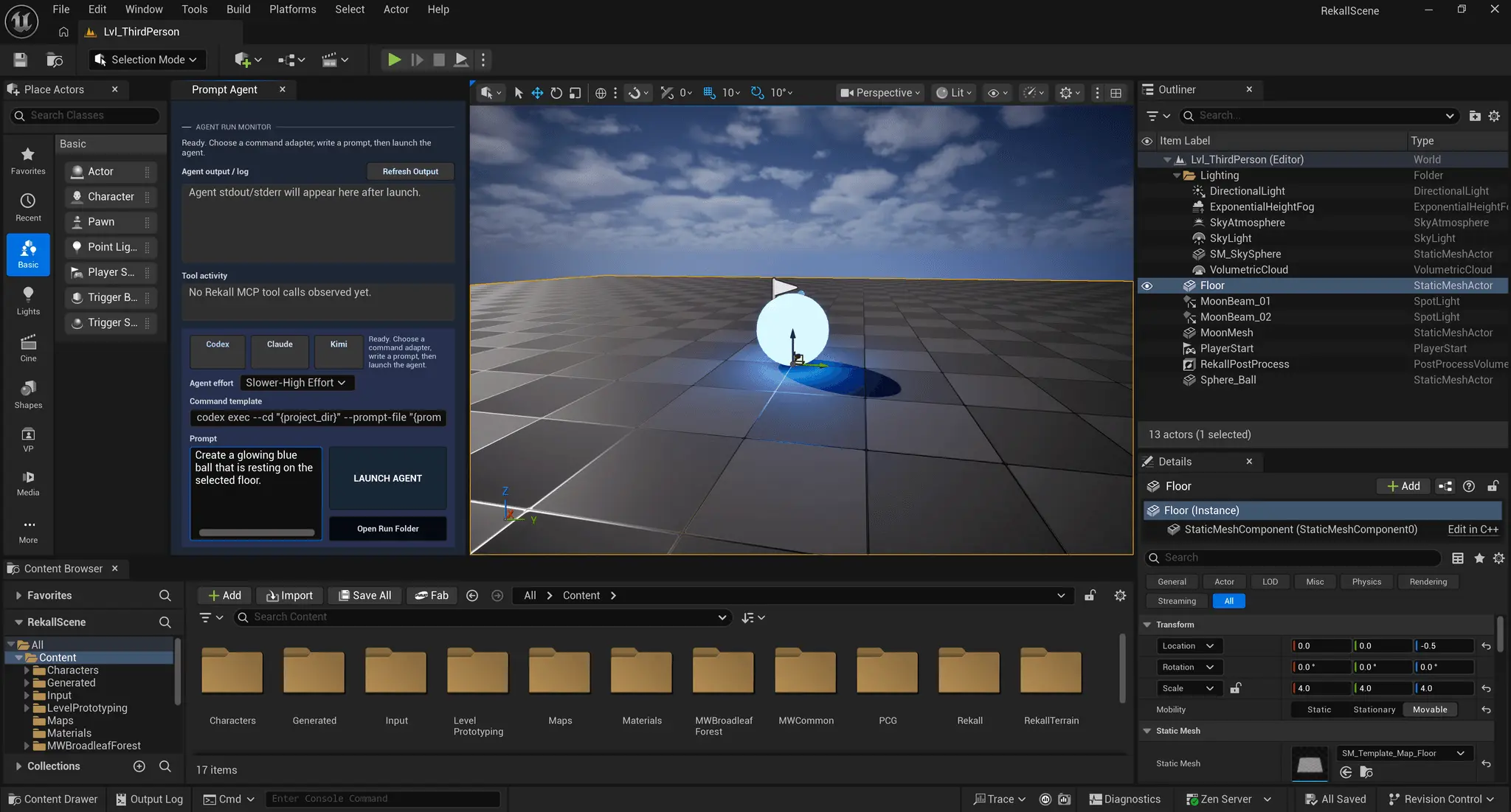This screenshot has height=812, width=1511.
Task: Select the Rotate gizmo tool in the viewport
Action: 556,93
